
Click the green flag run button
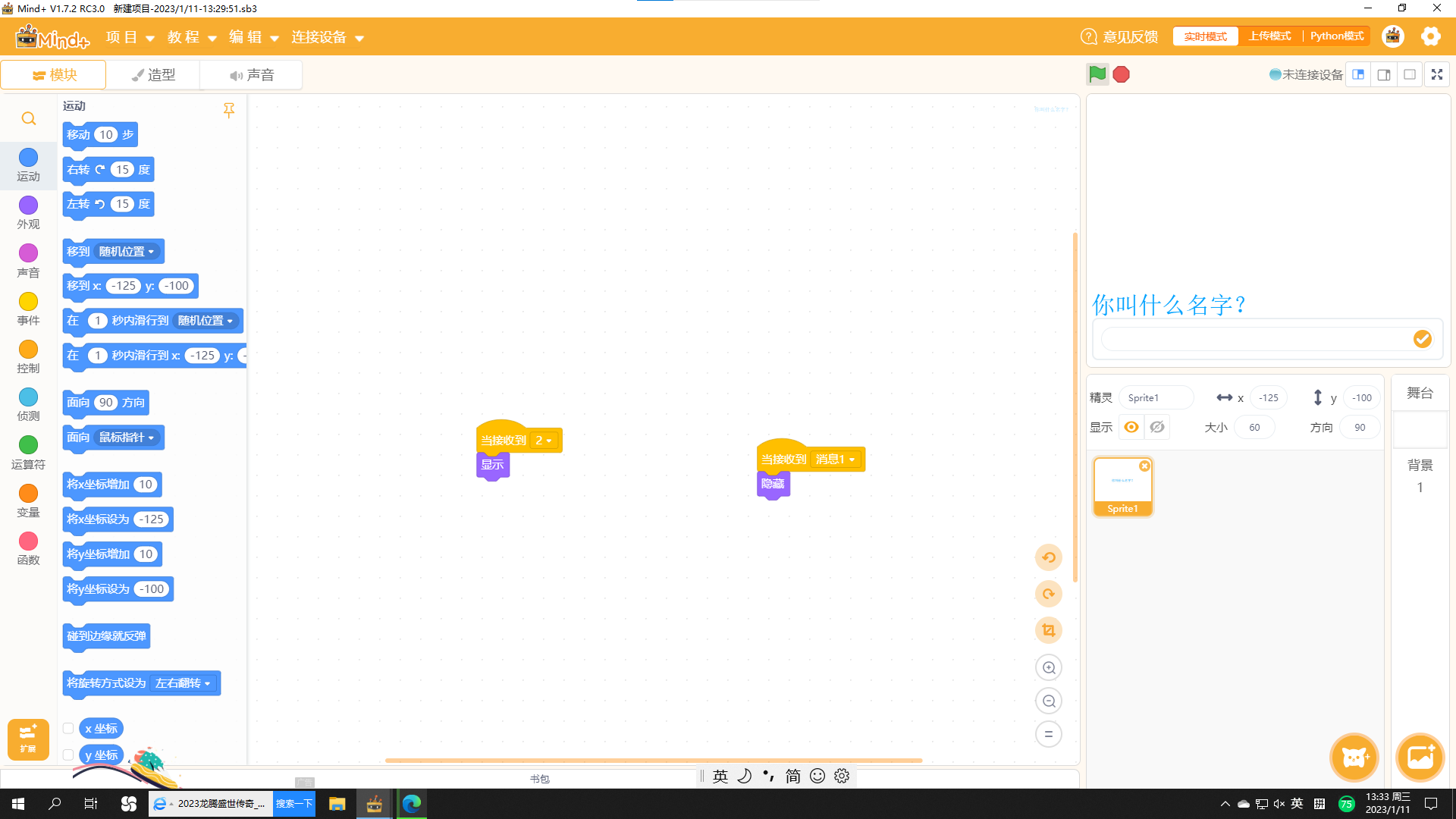click(x=1097, y=74)
